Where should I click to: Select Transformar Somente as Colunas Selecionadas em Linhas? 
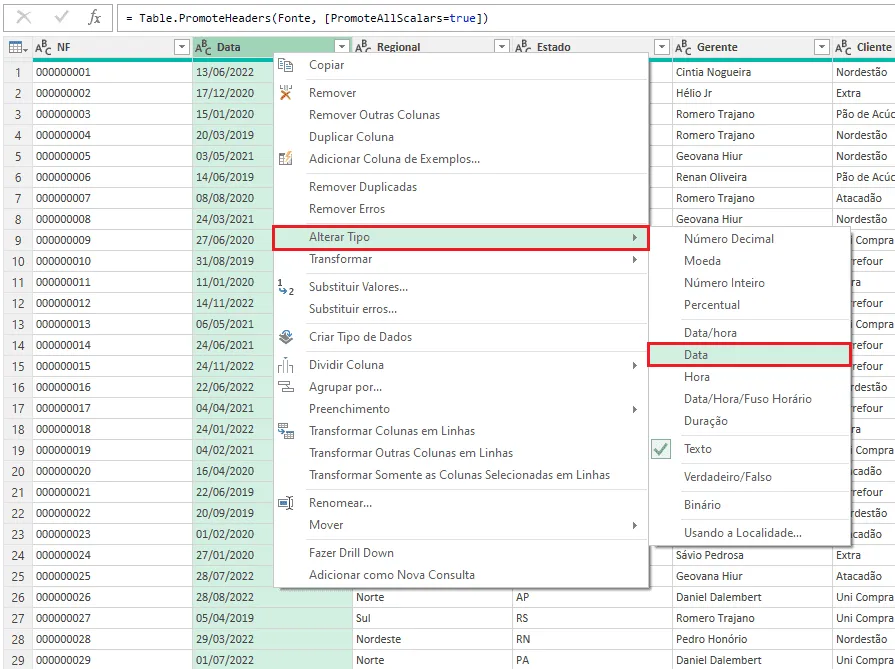pos(459,475)
